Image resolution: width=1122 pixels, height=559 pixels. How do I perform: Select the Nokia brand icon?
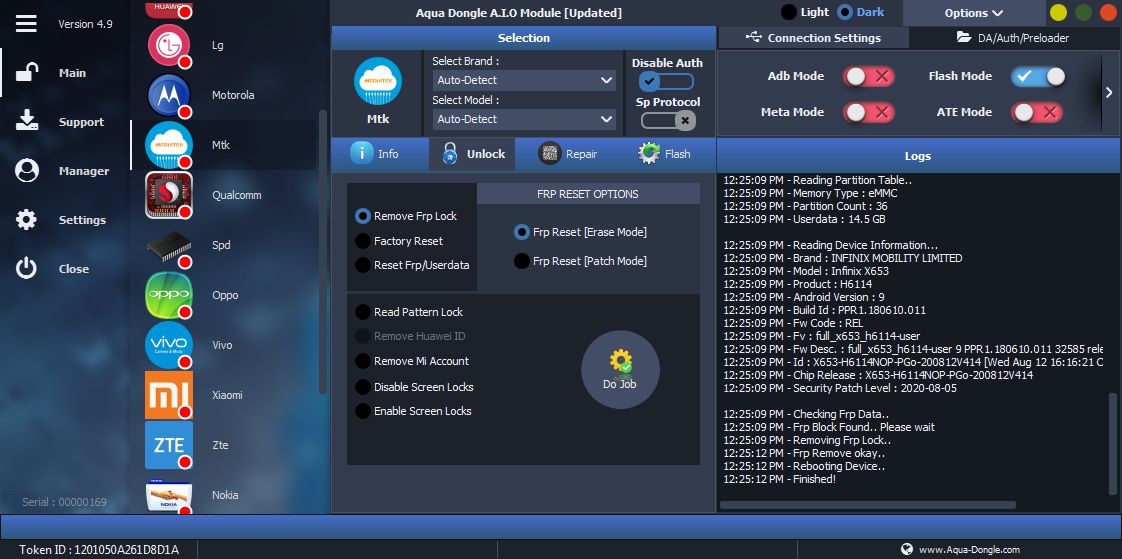click(169, 496)
